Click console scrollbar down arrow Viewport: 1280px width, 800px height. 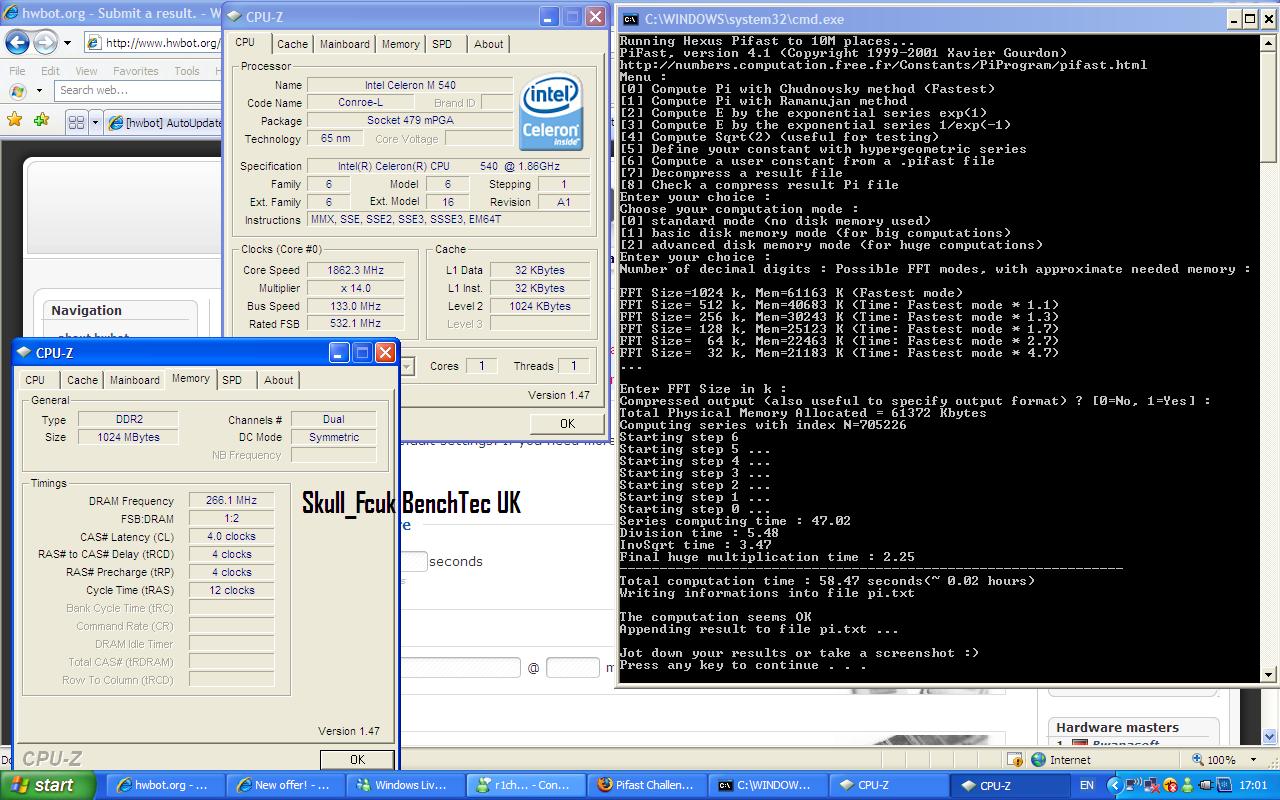[1269, 675]
